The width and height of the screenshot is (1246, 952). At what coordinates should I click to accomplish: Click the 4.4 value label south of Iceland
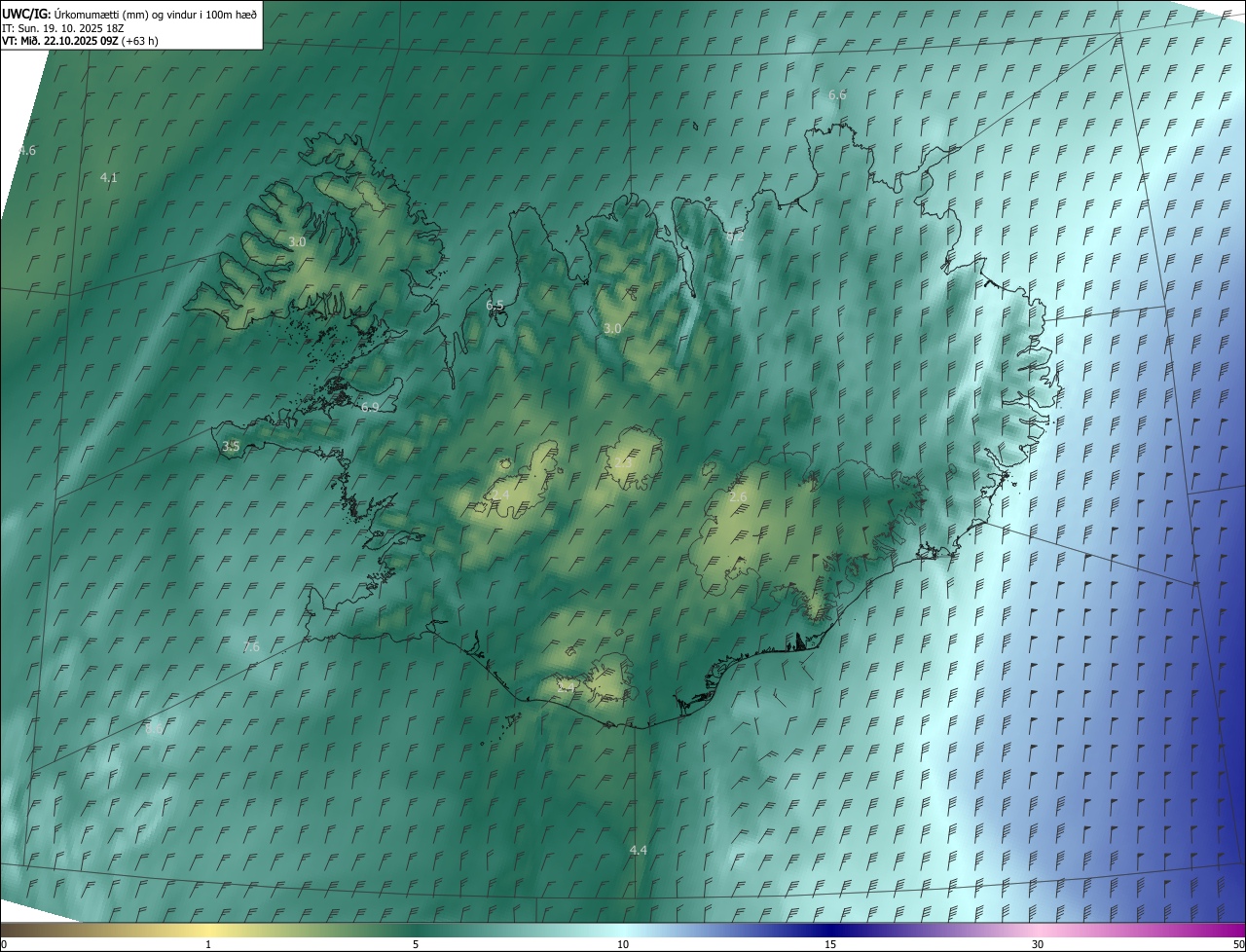tap(638, 850)
